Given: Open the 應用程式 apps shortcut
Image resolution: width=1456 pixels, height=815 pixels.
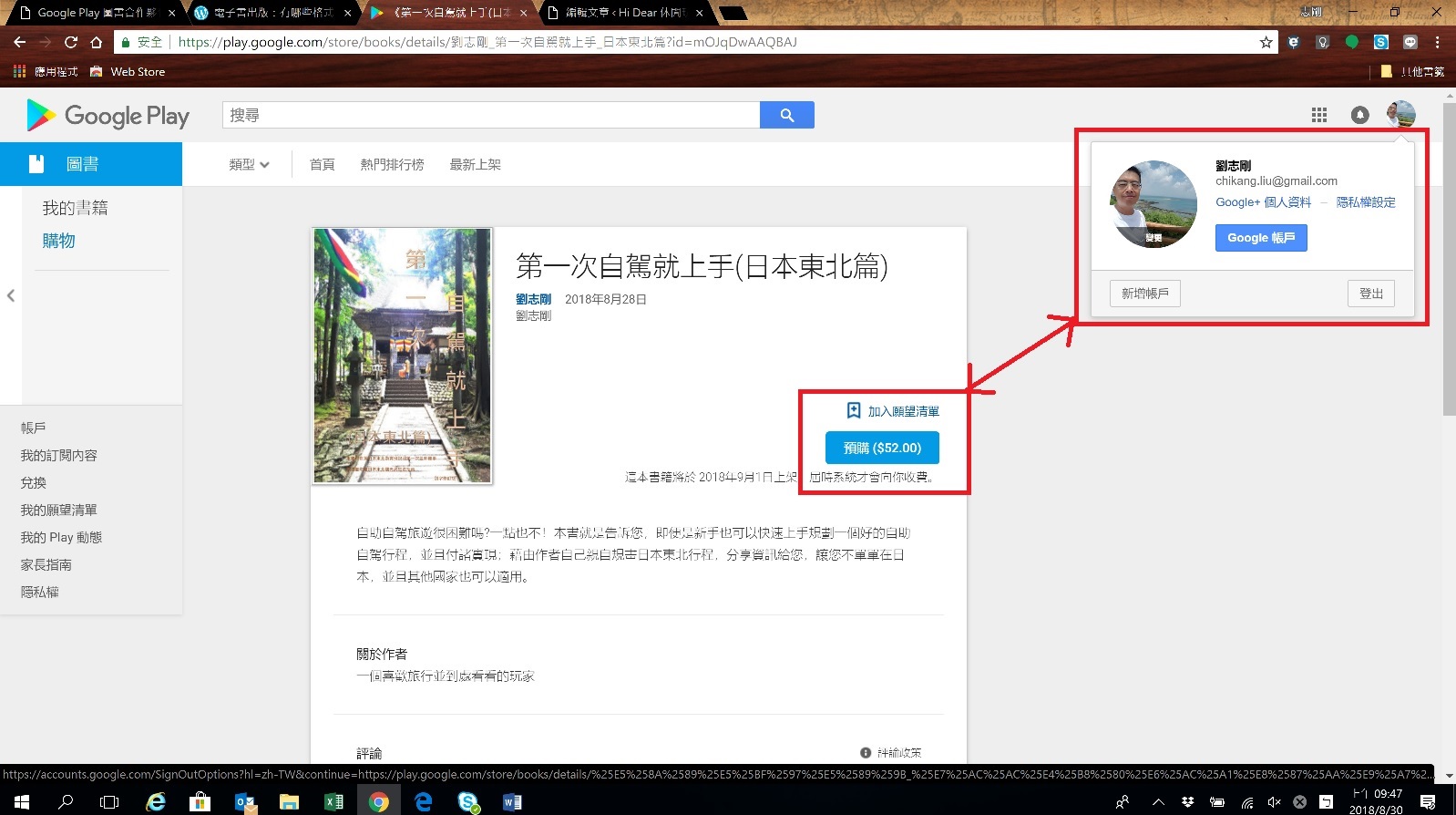Looking at the screenshot, I should 46,71.
